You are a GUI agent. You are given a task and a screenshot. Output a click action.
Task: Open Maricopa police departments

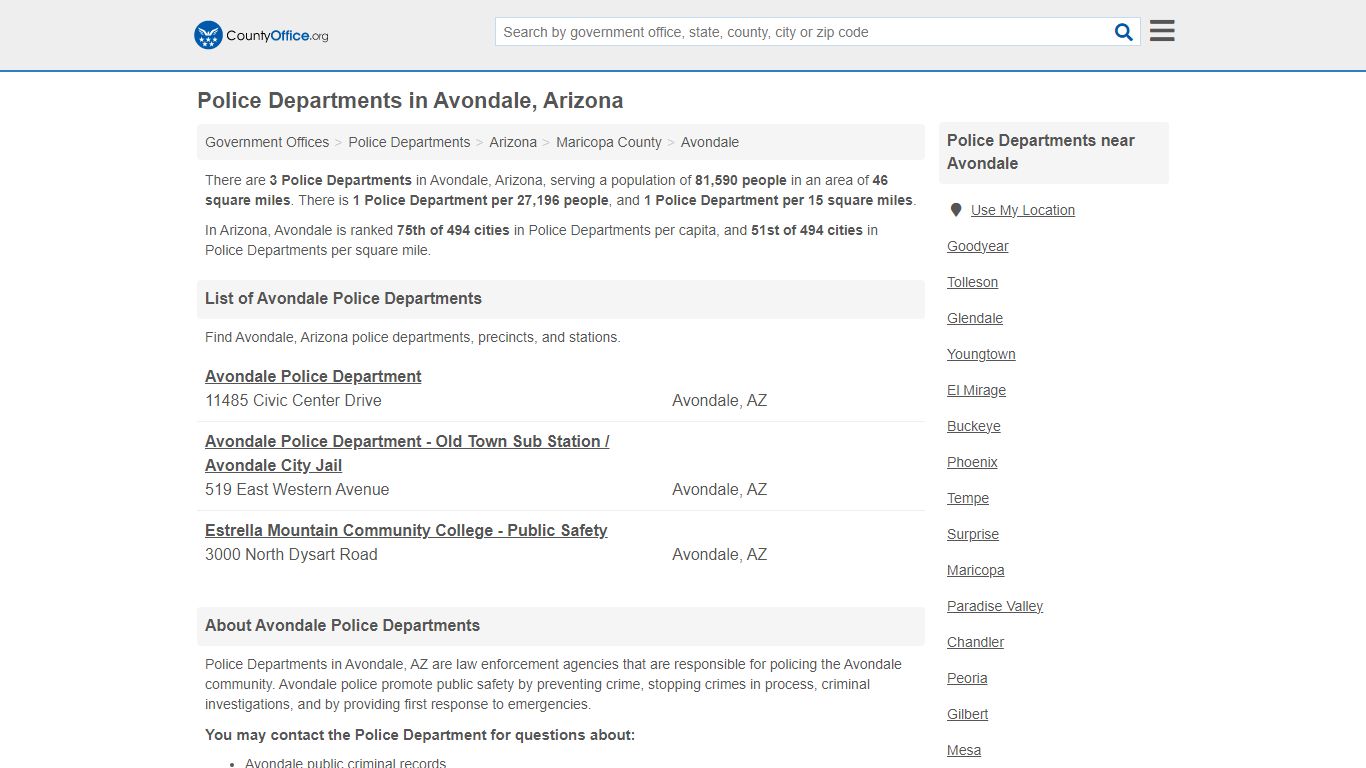point(976,570)
